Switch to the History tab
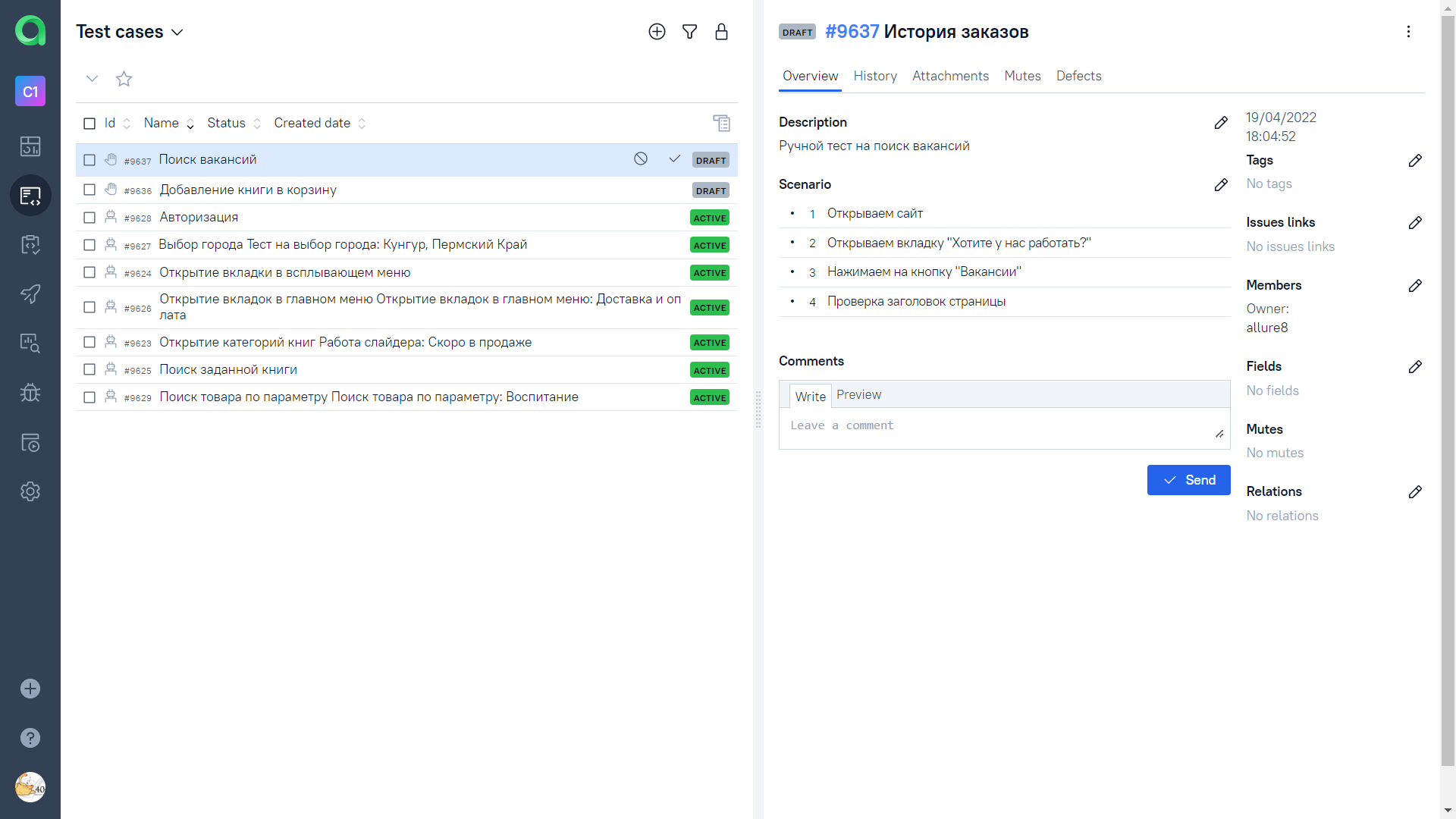Image resolution: width=1456 pixels, height=819 pixels. 874,76
